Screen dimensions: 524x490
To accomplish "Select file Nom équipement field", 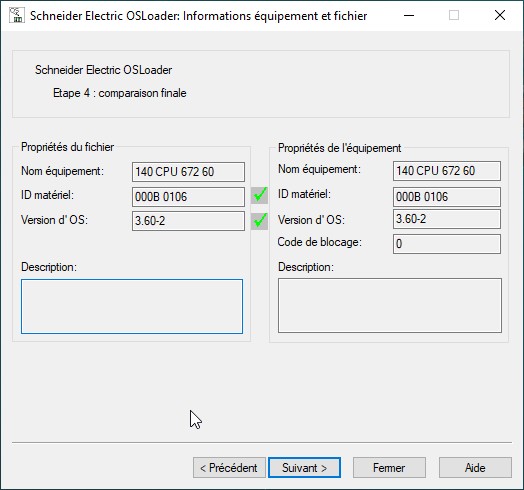I will (x=188, y=172).
